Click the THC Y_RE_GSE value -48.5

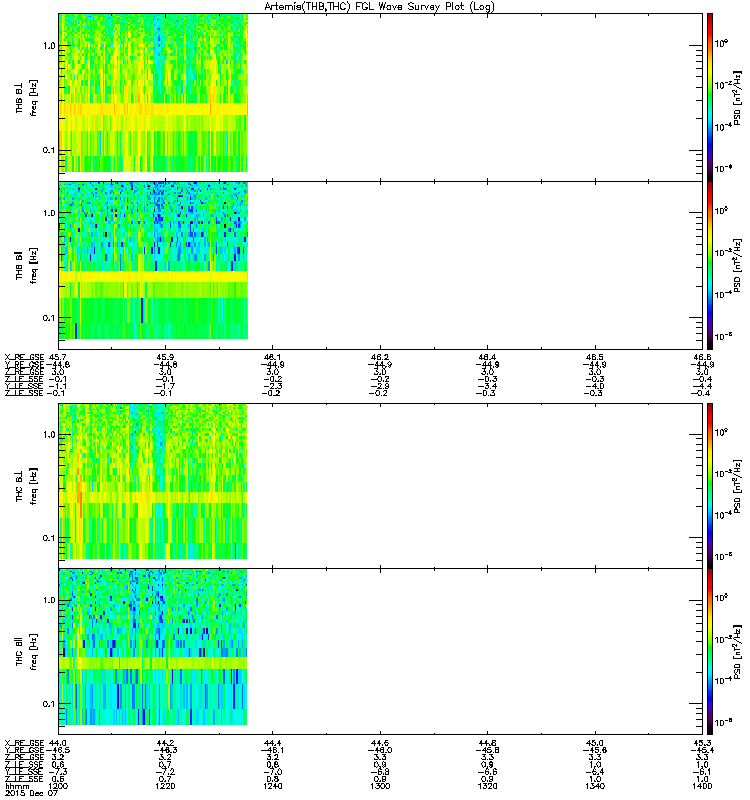58,751
